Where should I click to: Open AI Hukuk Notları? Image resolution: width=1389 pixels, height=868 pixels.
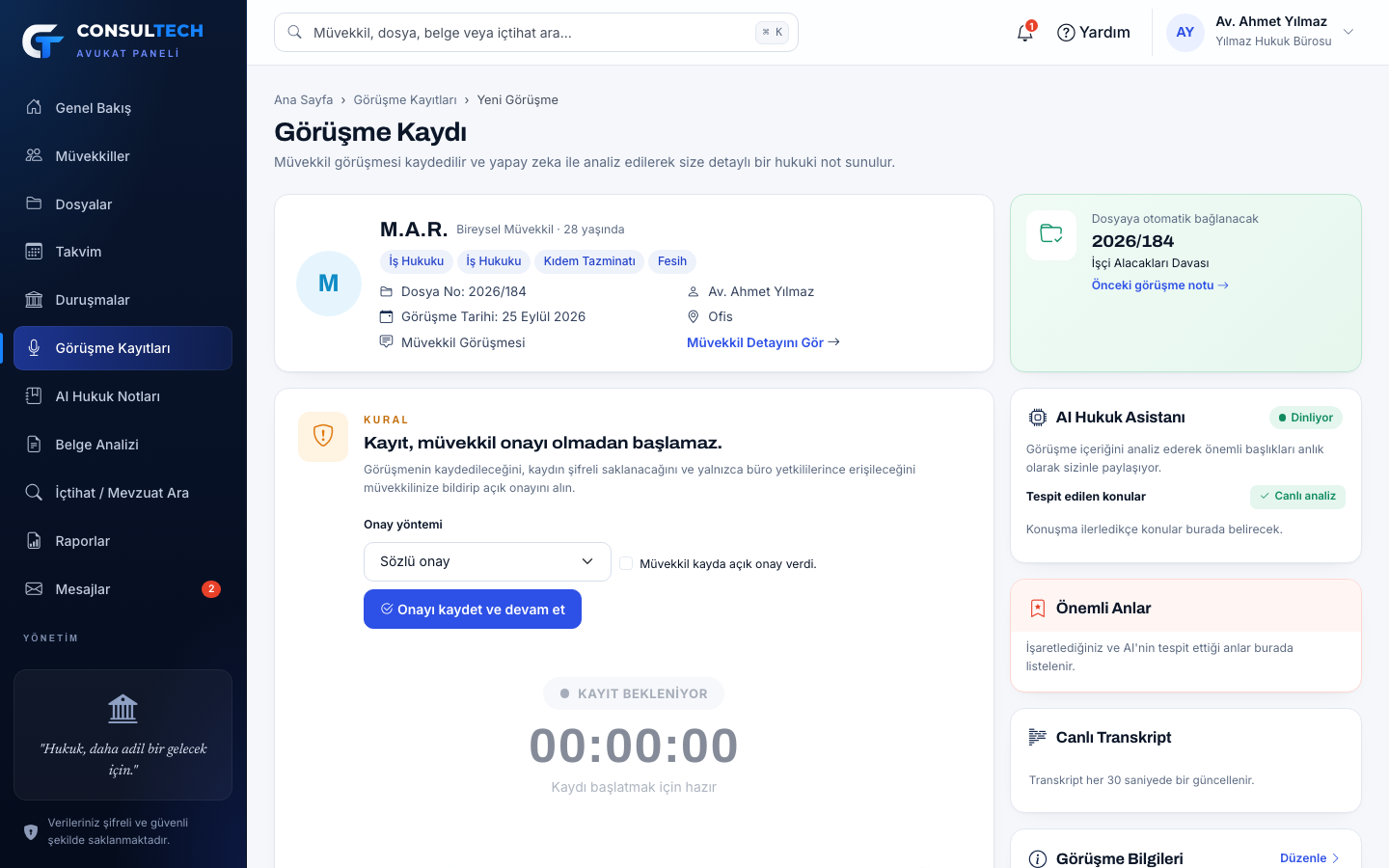coord(123,396)
